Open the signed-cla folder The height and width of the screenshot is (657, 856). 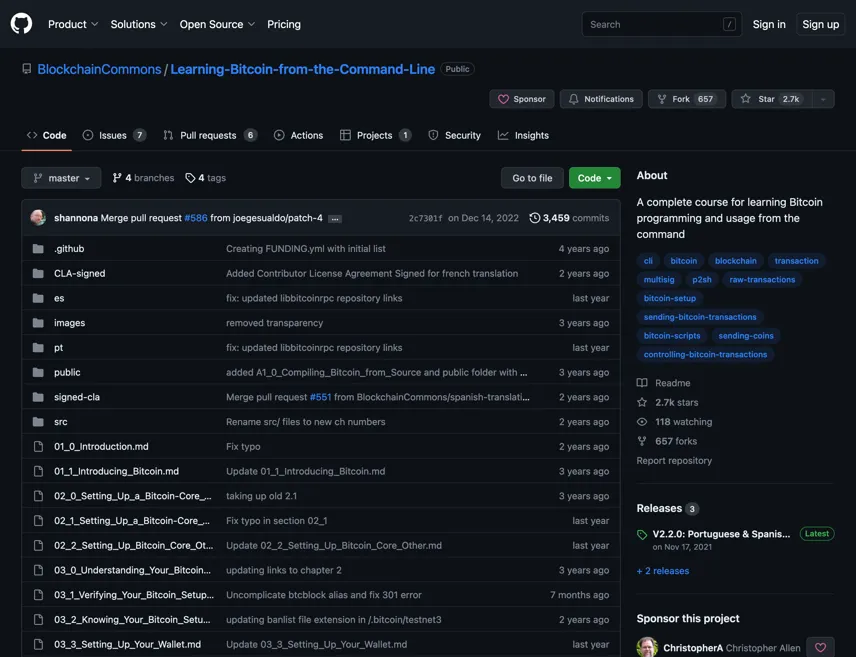click(77, 397)
